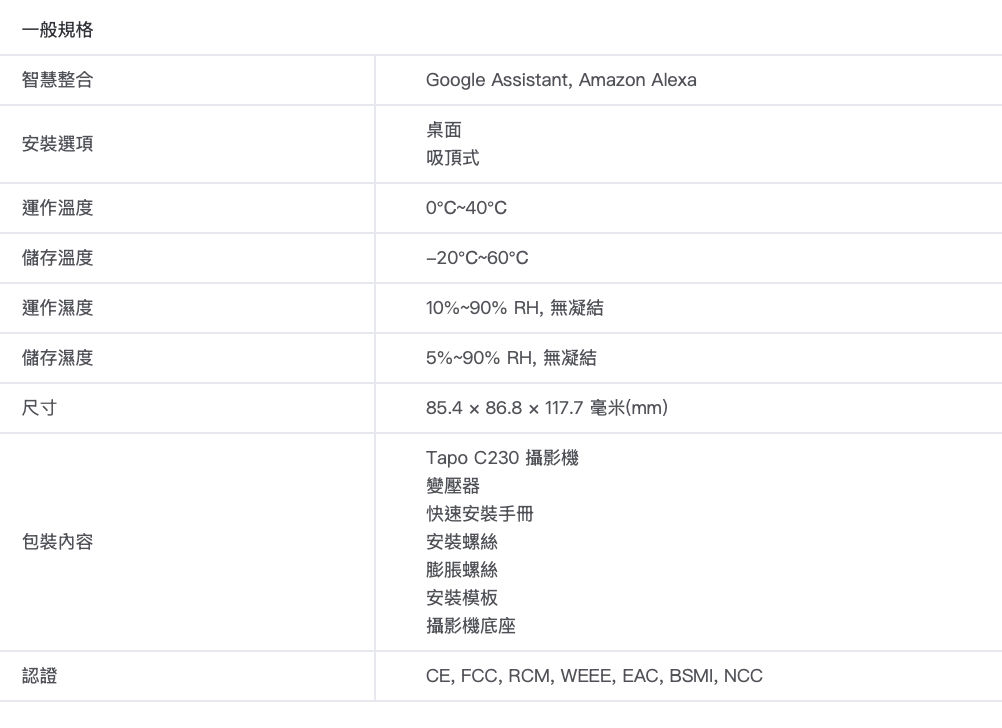This screenshot has height=728, width=1002.
Task: Click the 0°C~40°C operating temperature value
Action: (x=466, y=208)
